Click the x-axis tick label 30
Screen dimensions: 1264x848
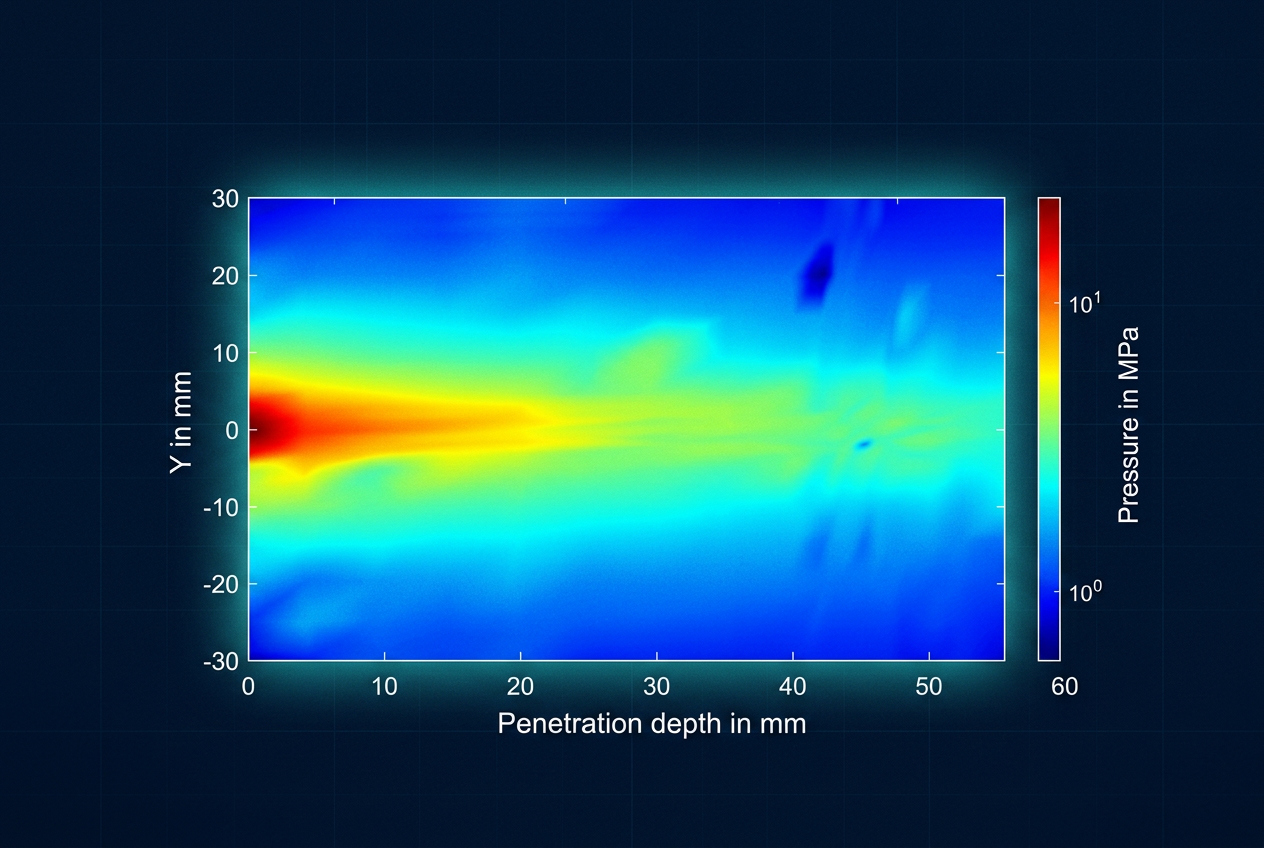tap(657, 688)
